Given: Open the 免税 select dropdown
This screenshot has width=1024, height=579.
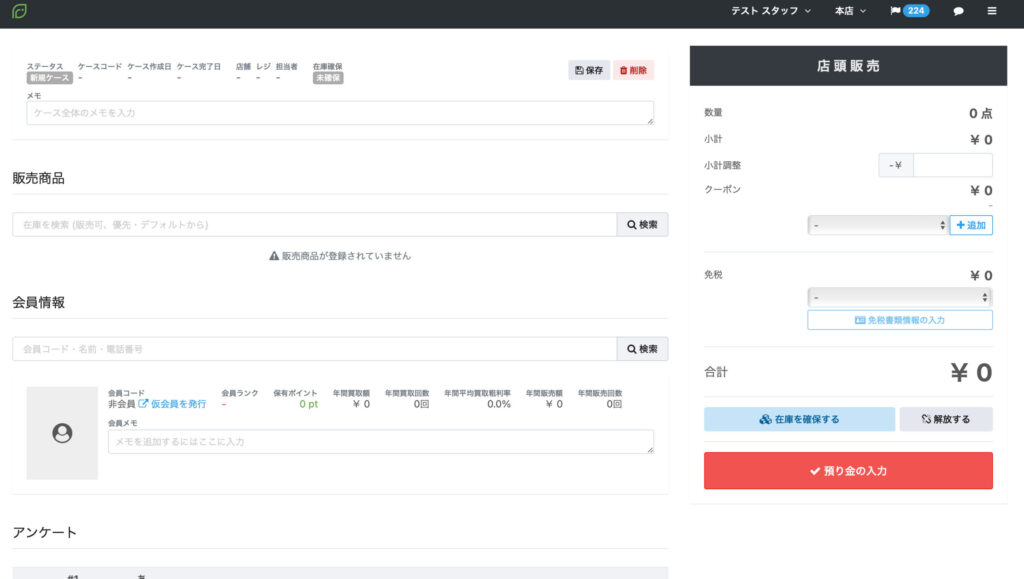Looking at the screenshot, I should [899, 297].
